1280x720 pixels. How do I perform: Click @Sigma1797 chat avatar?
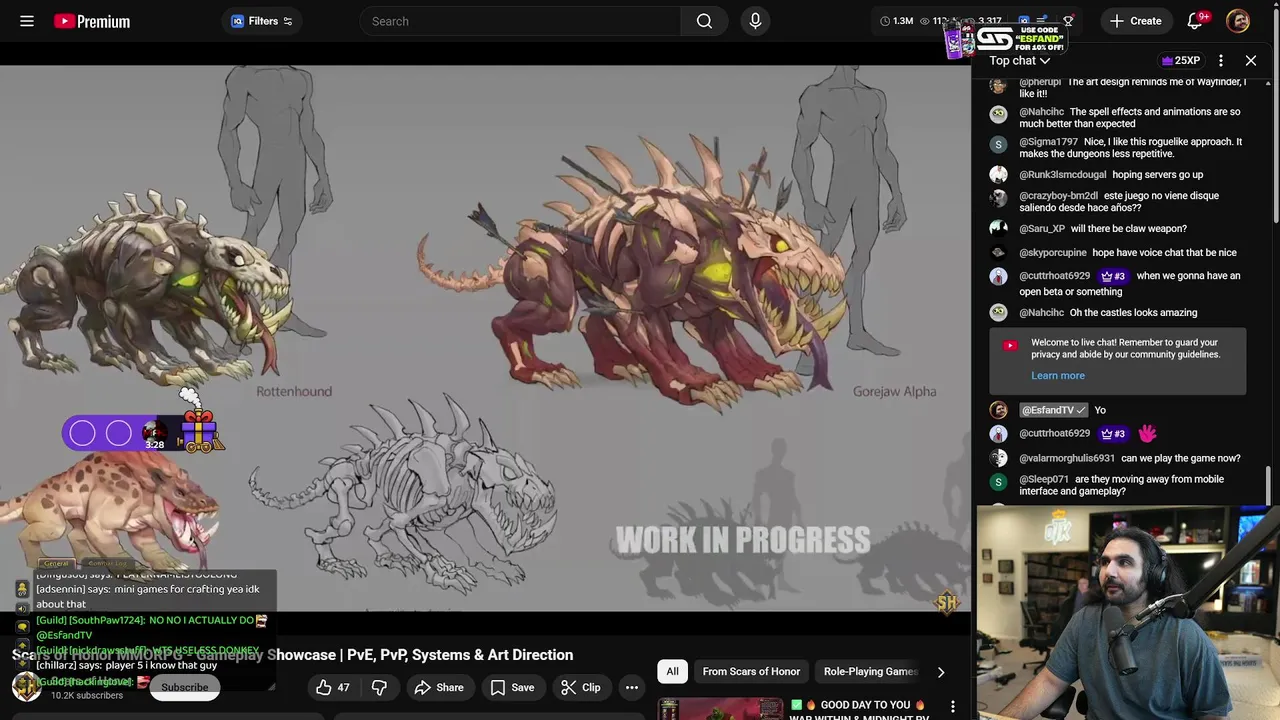pos(998,145)
